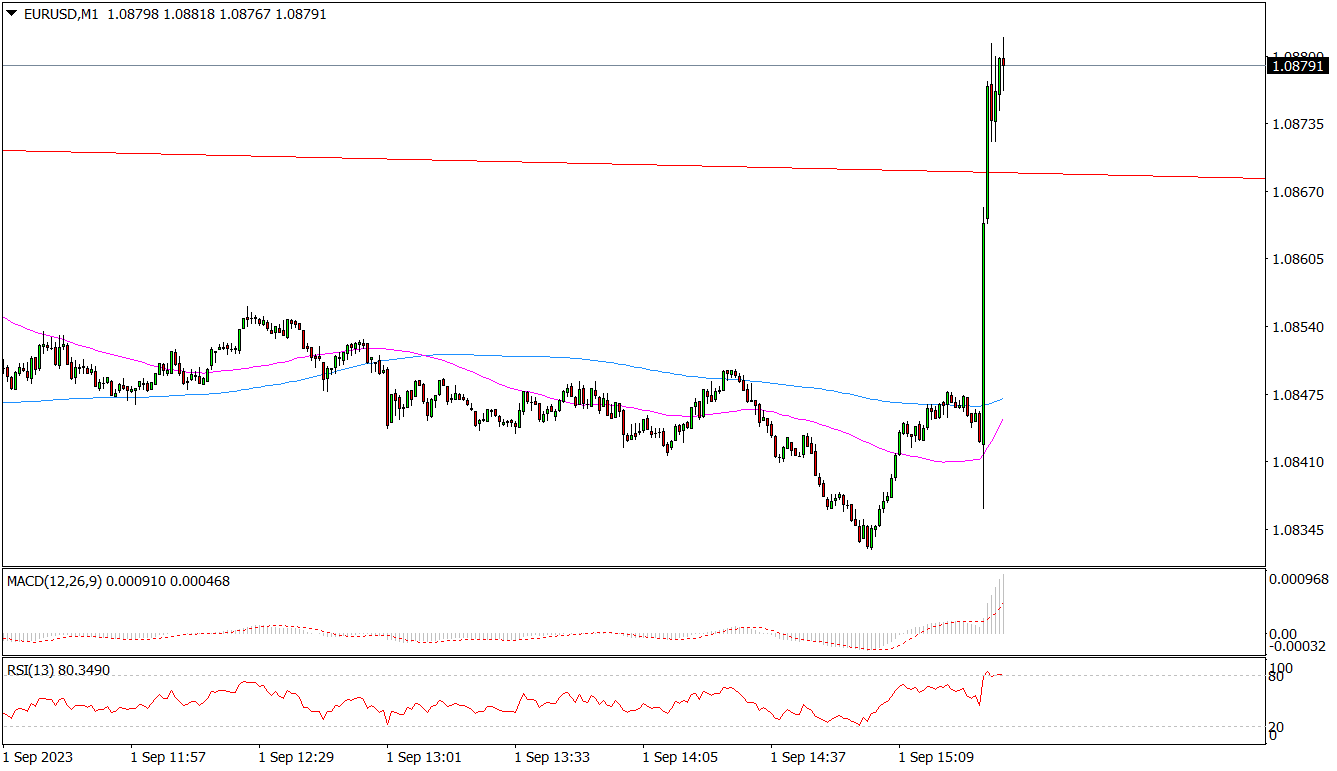Click the 1 Sep 15:09 time label
Viewport: 1337px width, 771px height.
tap(936, 757)
